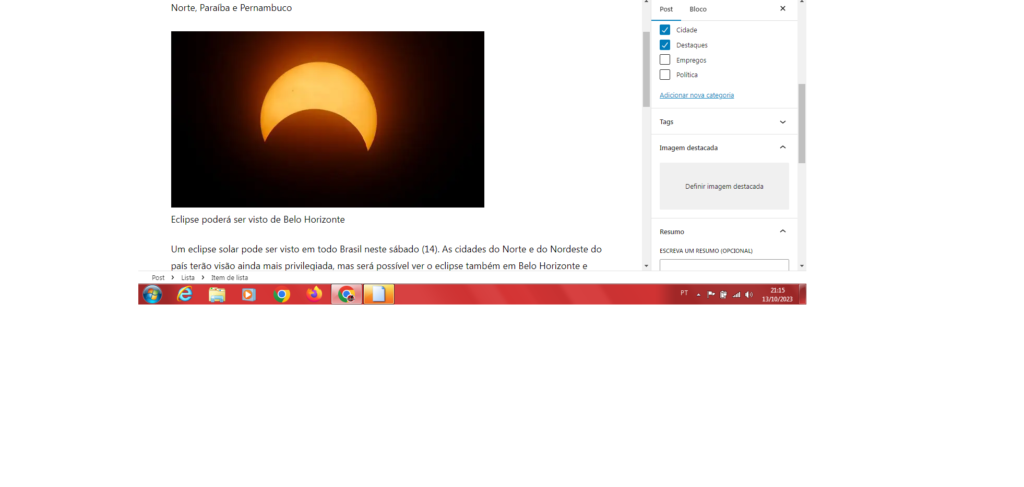The height and width of the screenshot is (487, 1024).
Task: Enable the Política category checkbox
Action: [x=665, y=75]
